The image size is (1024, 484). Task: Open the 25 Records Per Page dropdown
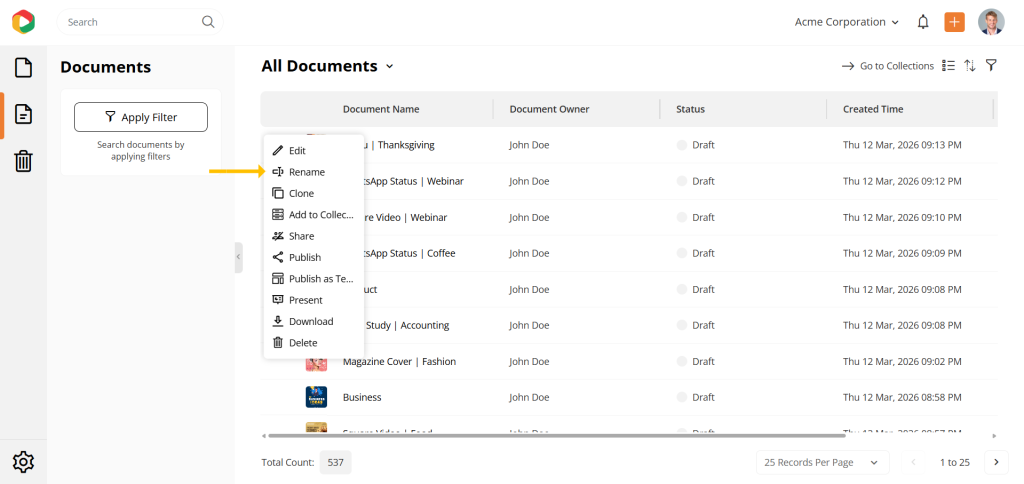(x=822, y=462)
